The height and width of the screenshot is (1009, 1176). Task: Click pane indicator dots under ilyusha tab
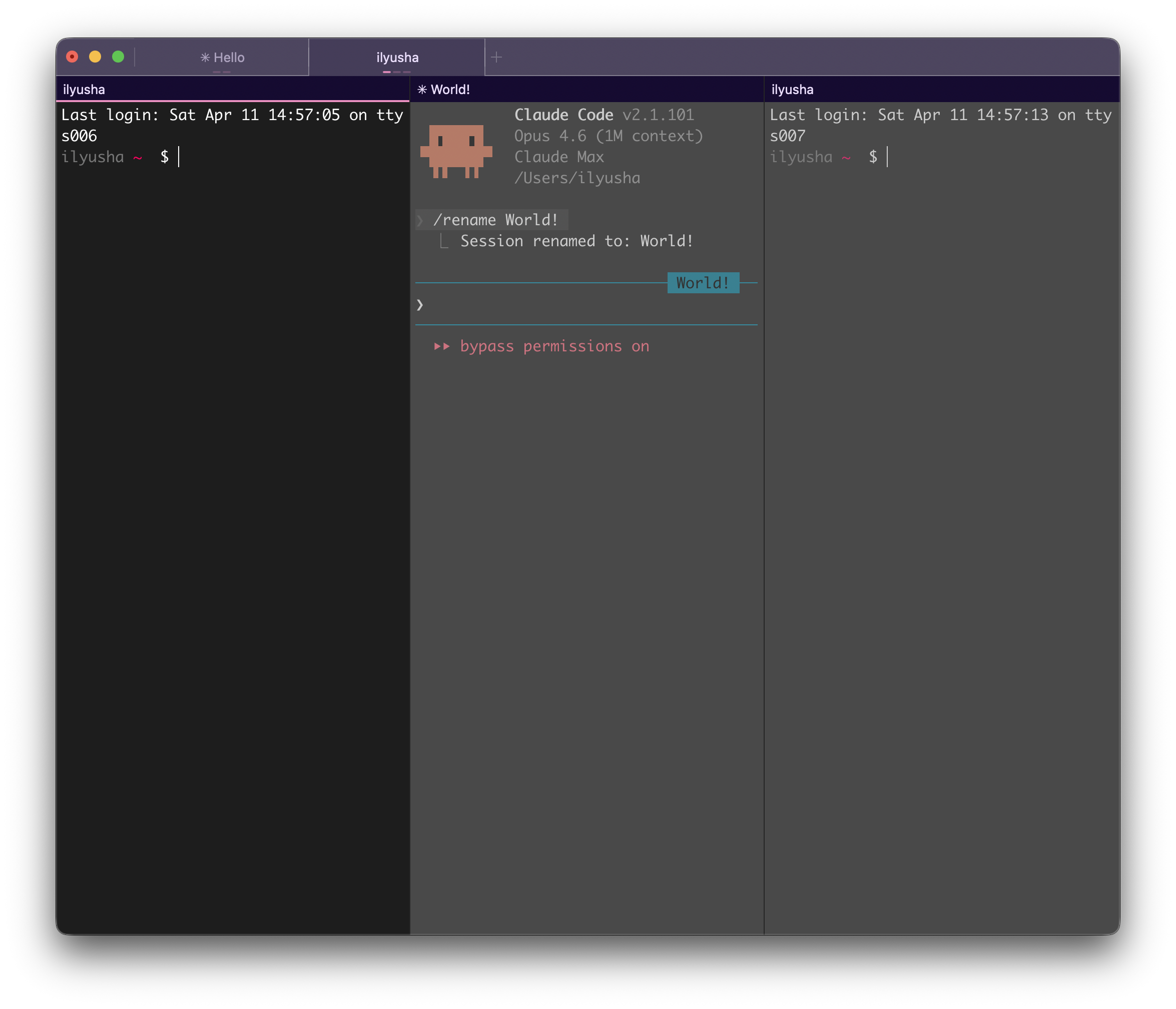tap(397, 72)
